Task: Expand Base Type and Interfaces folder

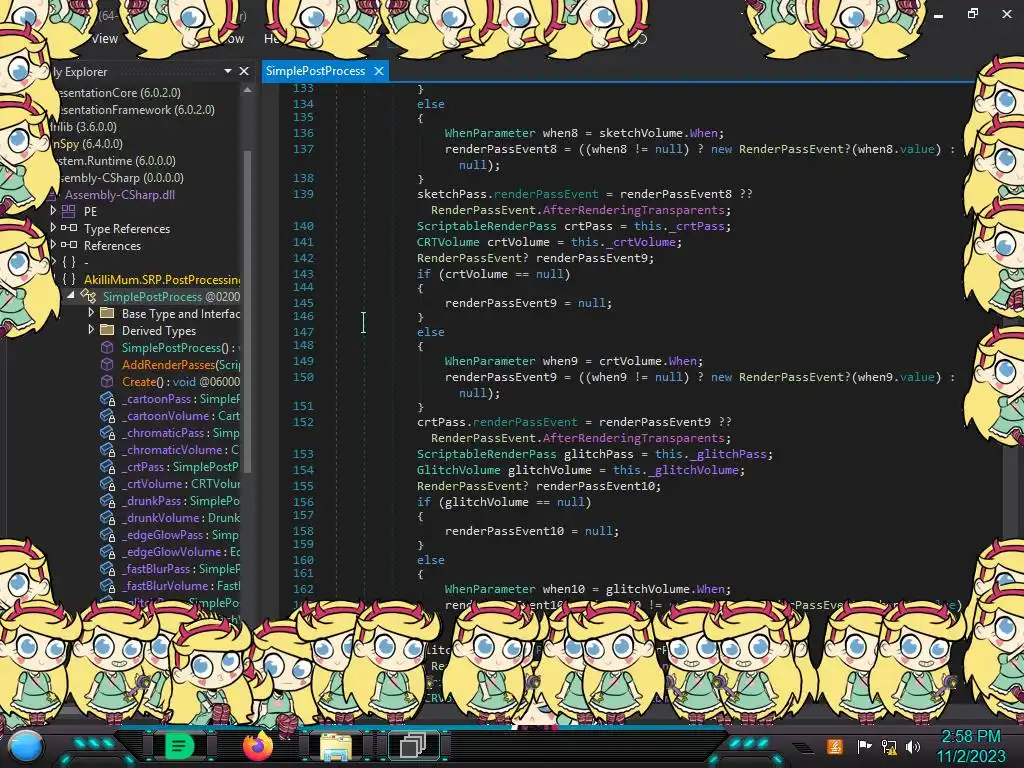Action: (x=91, y=313)
